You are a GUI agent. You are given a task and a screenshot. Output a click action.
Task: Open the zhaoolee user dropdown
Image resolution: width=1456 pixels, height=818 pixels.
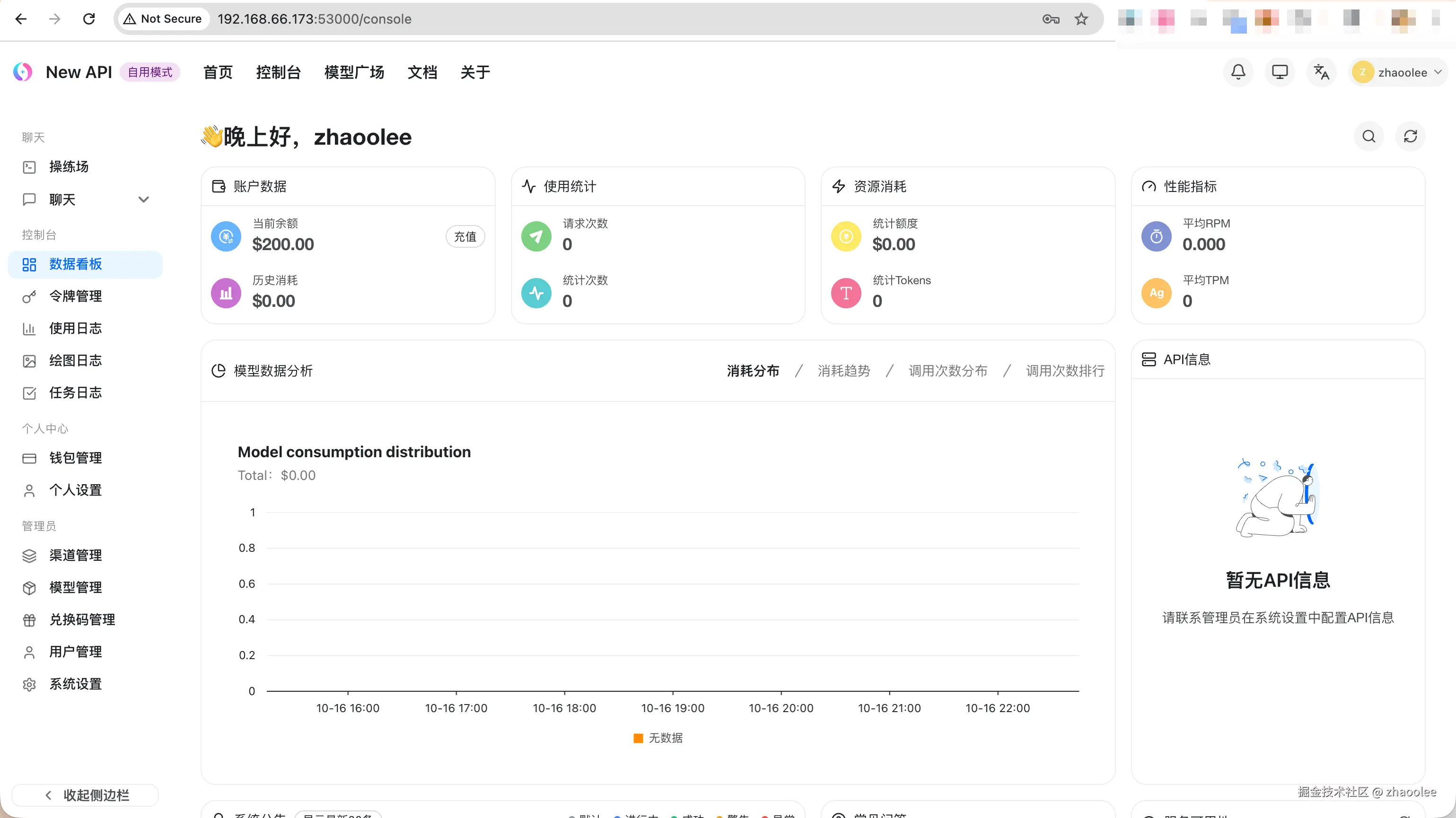coord(1398,72)
